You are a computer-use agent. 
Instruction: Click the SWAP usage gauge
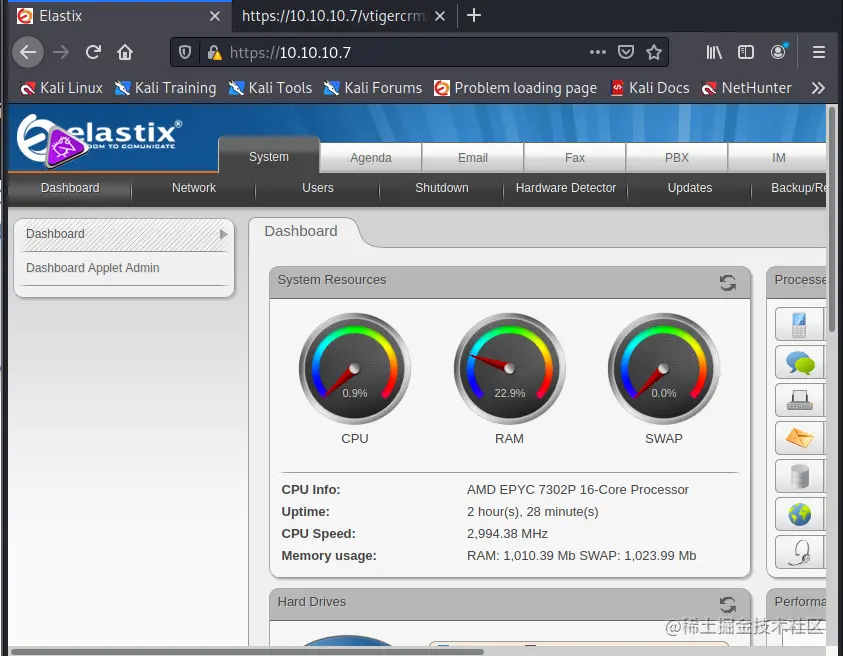point(663,369)
